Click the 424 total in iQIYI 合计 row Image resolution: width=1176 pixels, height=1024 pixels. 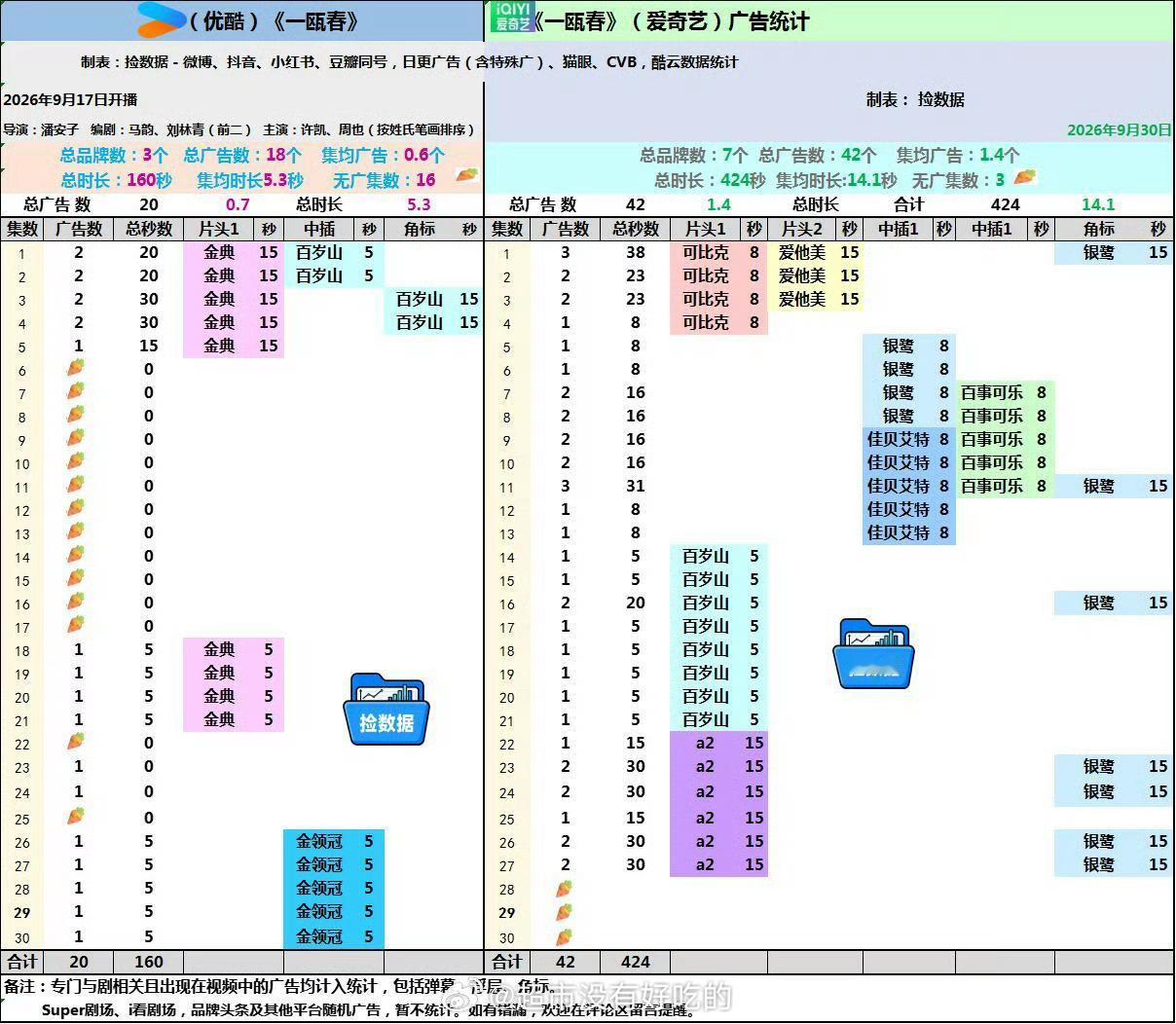pos(636,962)
